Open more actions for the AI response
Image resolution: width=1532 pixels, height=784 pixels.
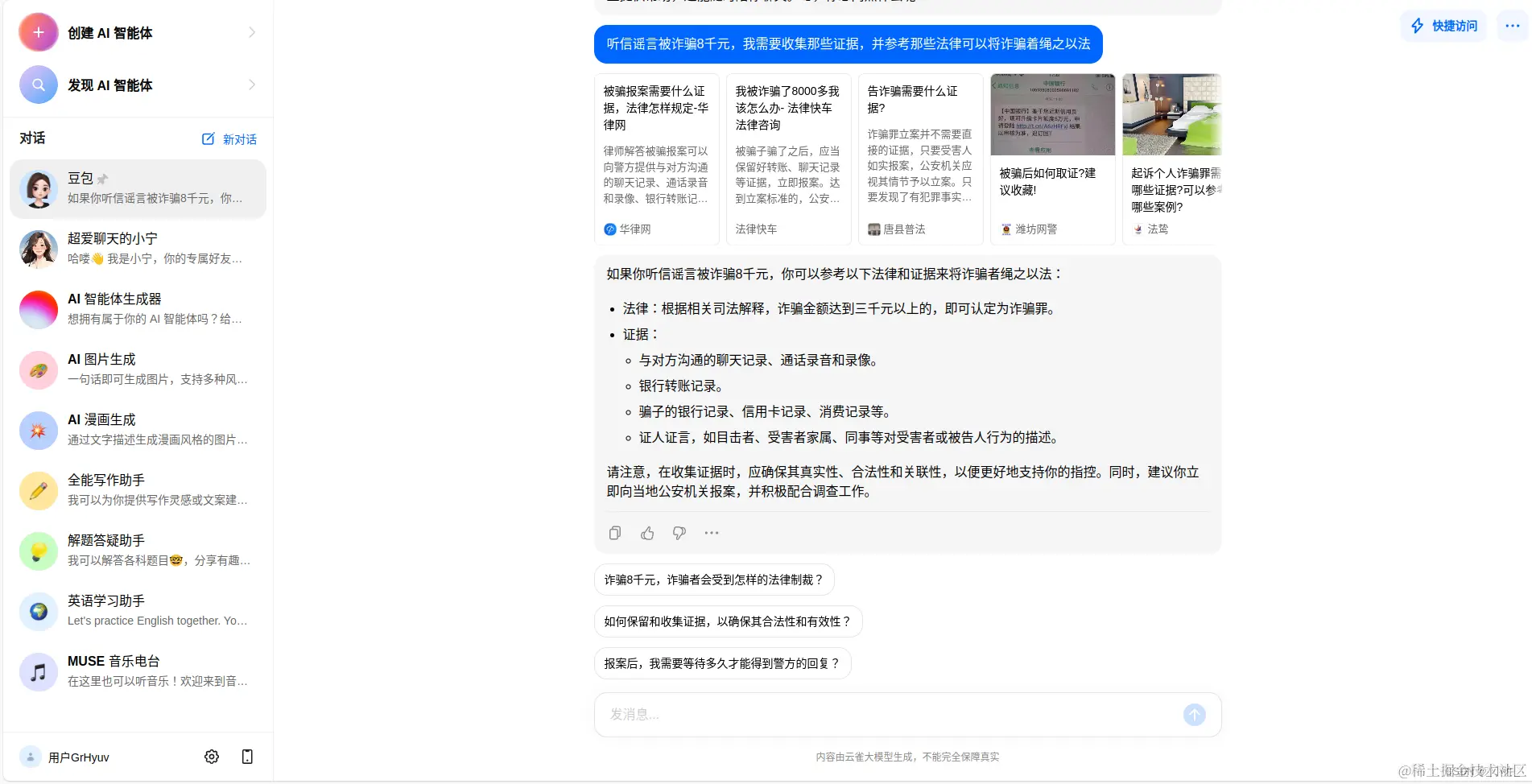click(x=711, y=532)
